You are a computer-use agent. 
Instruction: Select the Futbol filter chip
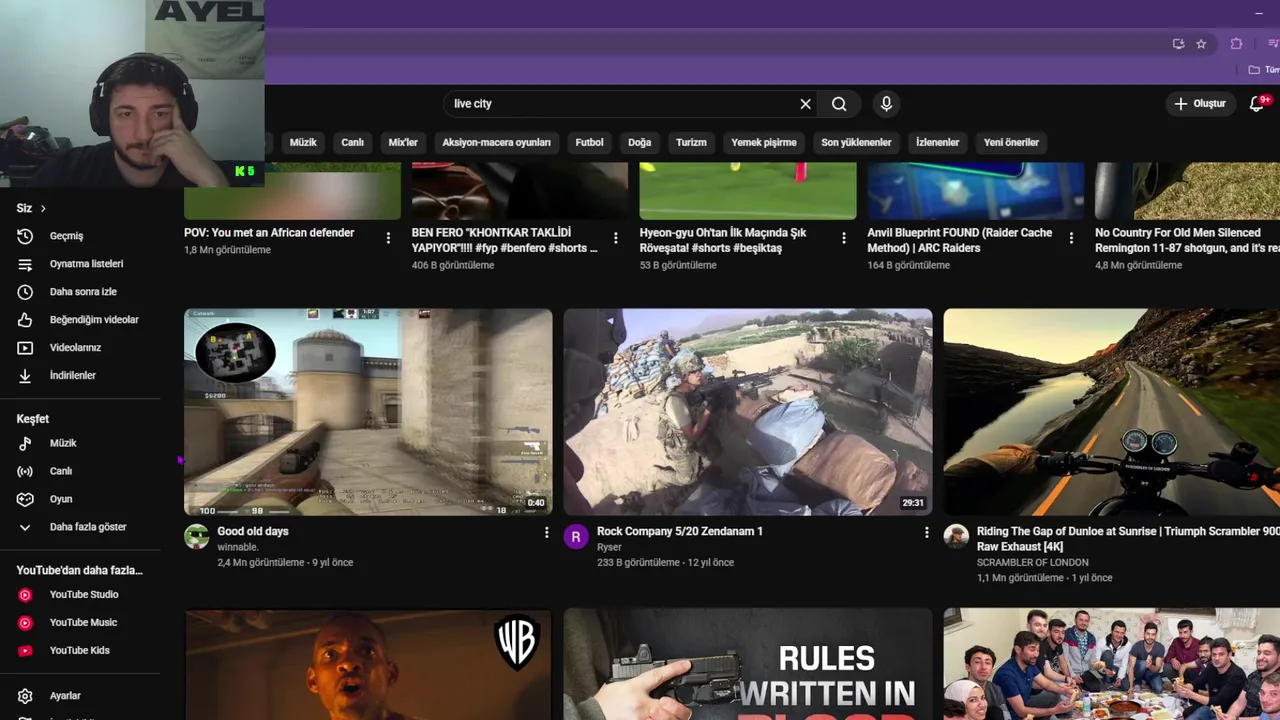590,142
